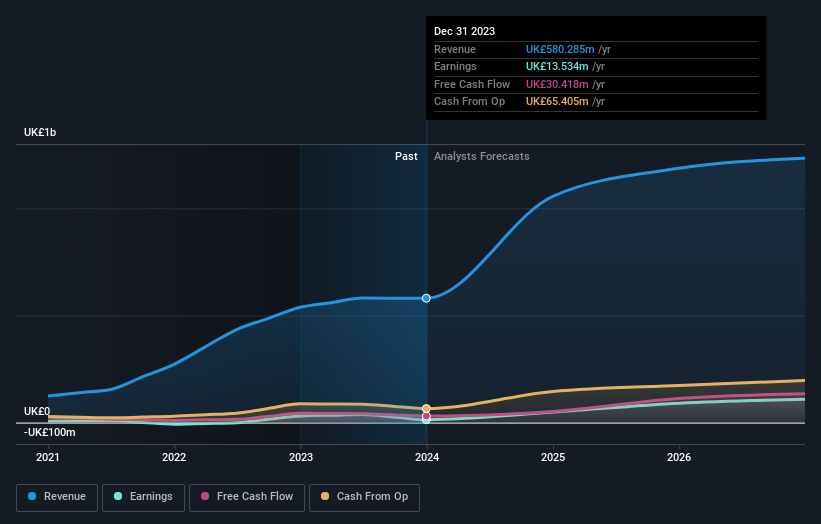Click the Free Cash Flow marker at 2024
The height and width of the screenshot is (524, 821).
point(426,416)
